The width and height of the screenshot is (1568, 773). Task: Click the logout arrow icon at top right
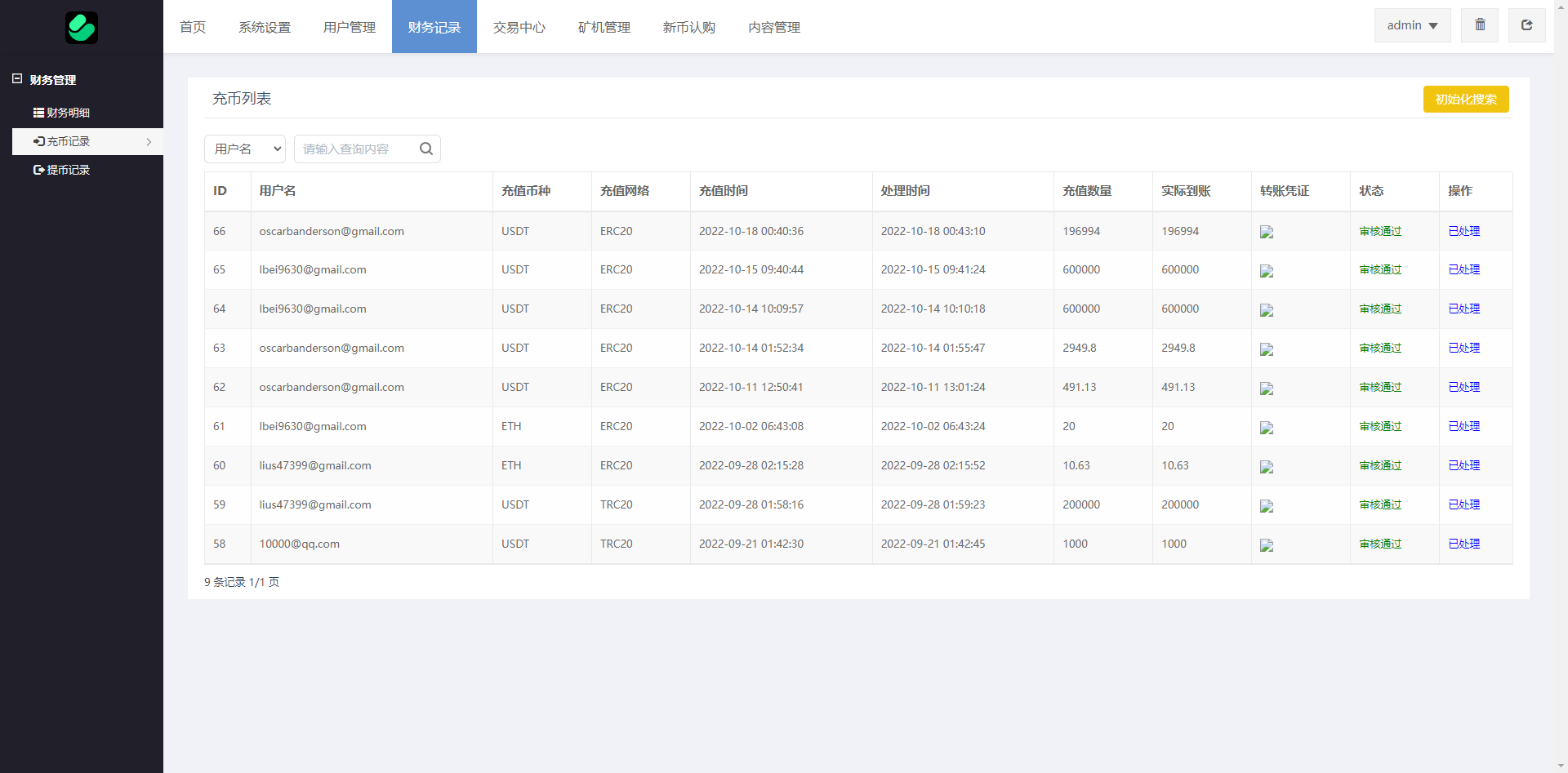point(1526,25)
